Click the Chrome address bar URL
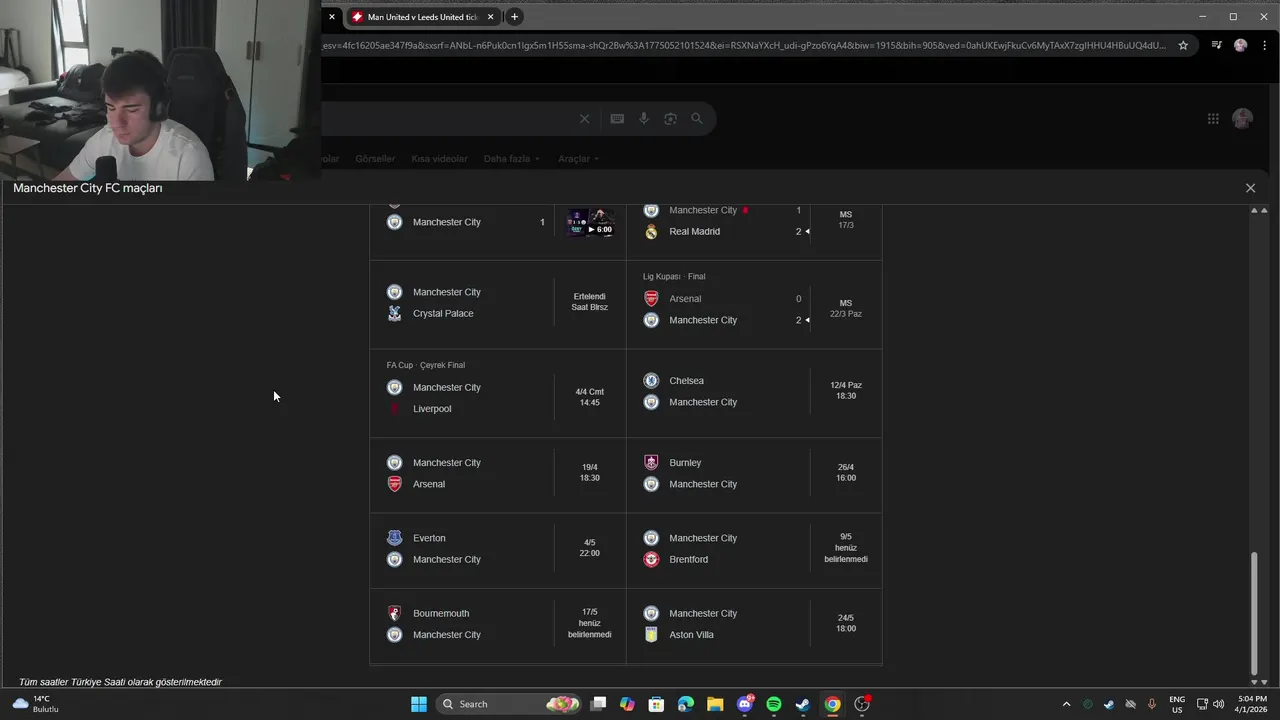 tap(743, 45)
